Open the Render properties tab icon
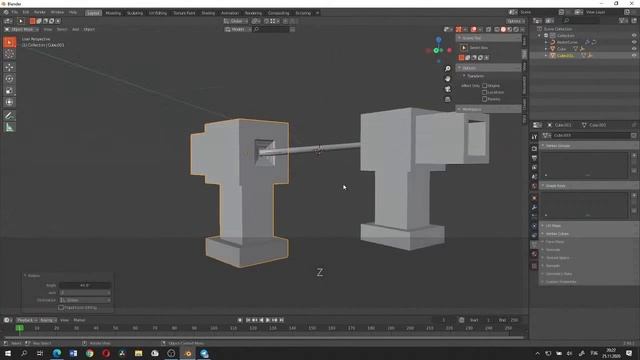This screenshot has height=360, width=640. pyautogui.click(x=534, y=149)
